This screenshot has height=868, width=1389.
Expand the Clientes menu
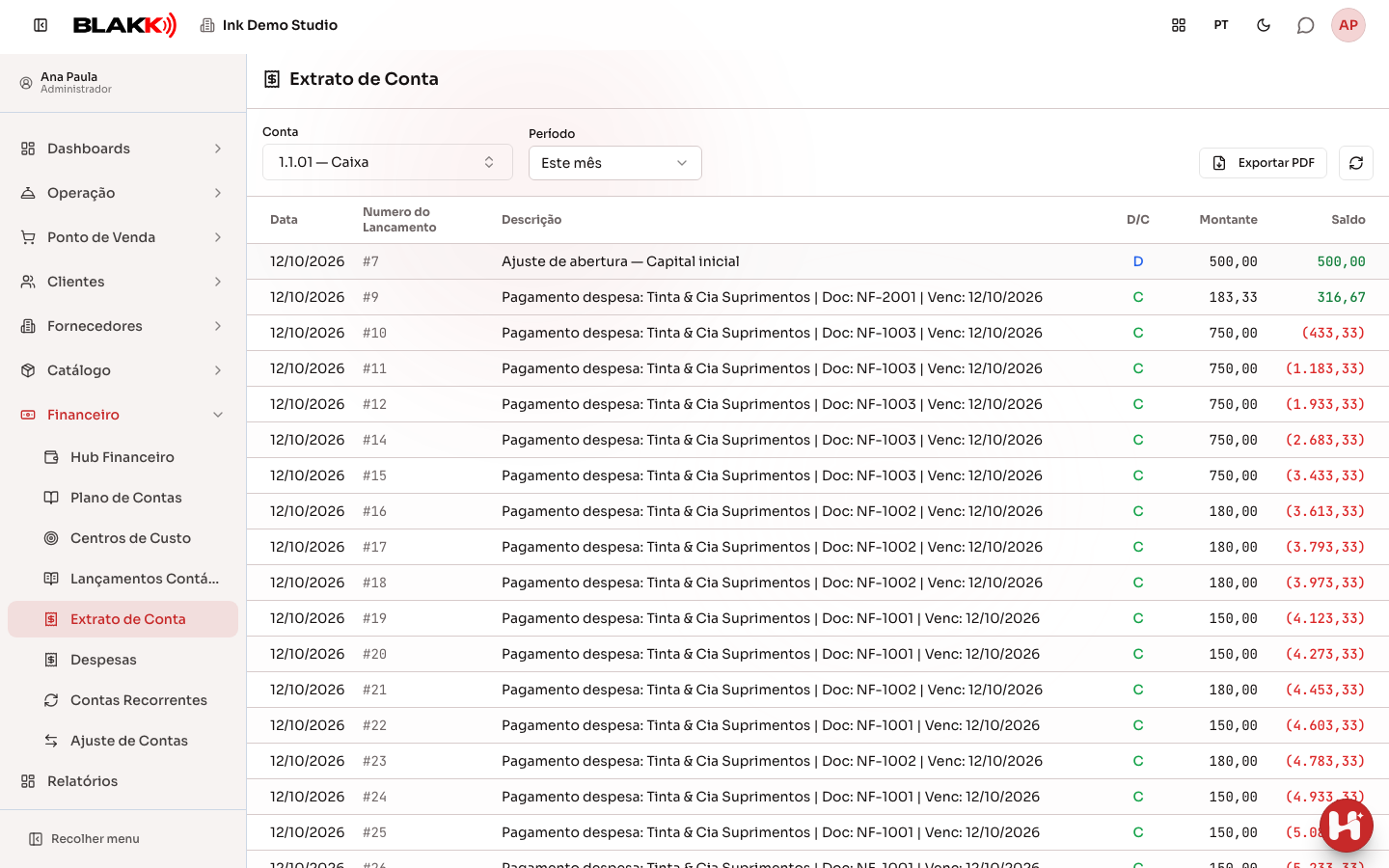point(123,282)
